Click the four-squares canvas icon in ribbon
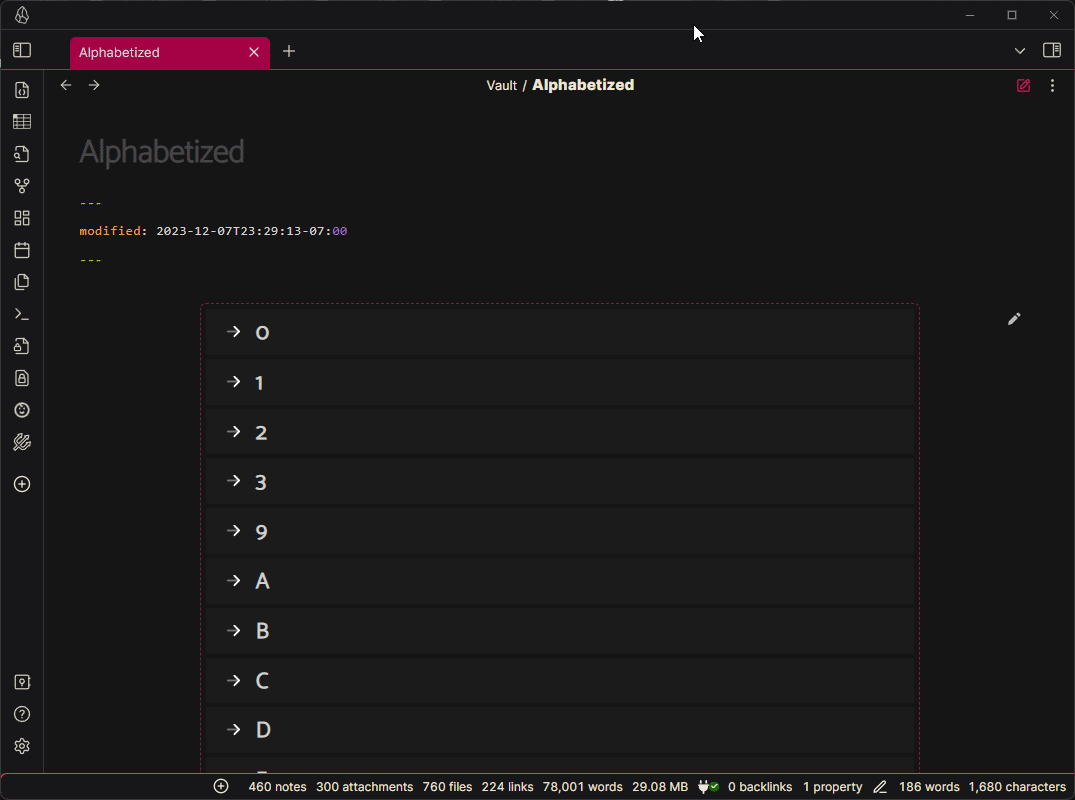The image size is (1075, 800). [x=22, y=218]
